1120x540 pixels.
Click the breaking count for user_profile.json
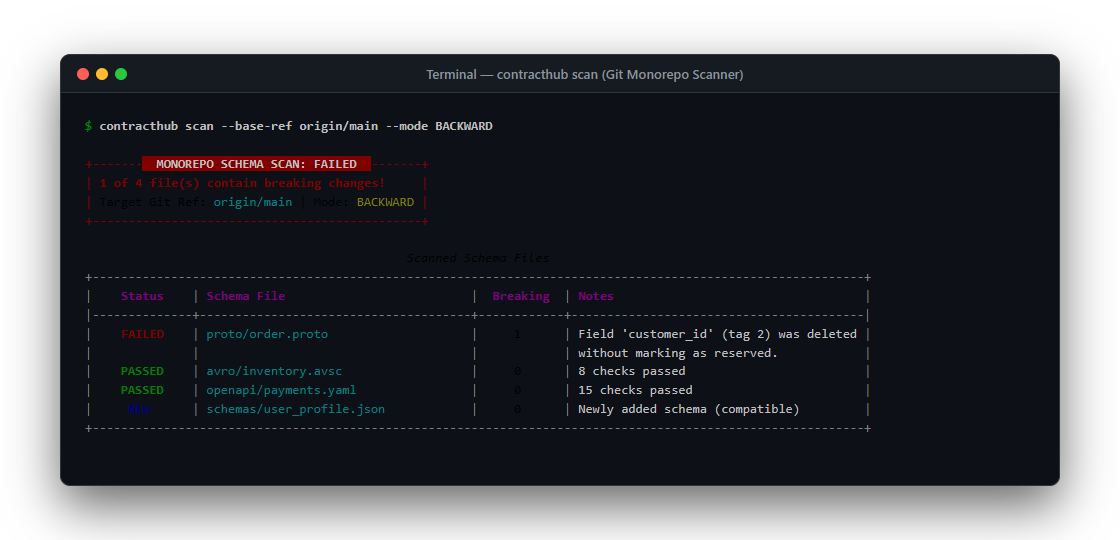[x=517, y=409]
